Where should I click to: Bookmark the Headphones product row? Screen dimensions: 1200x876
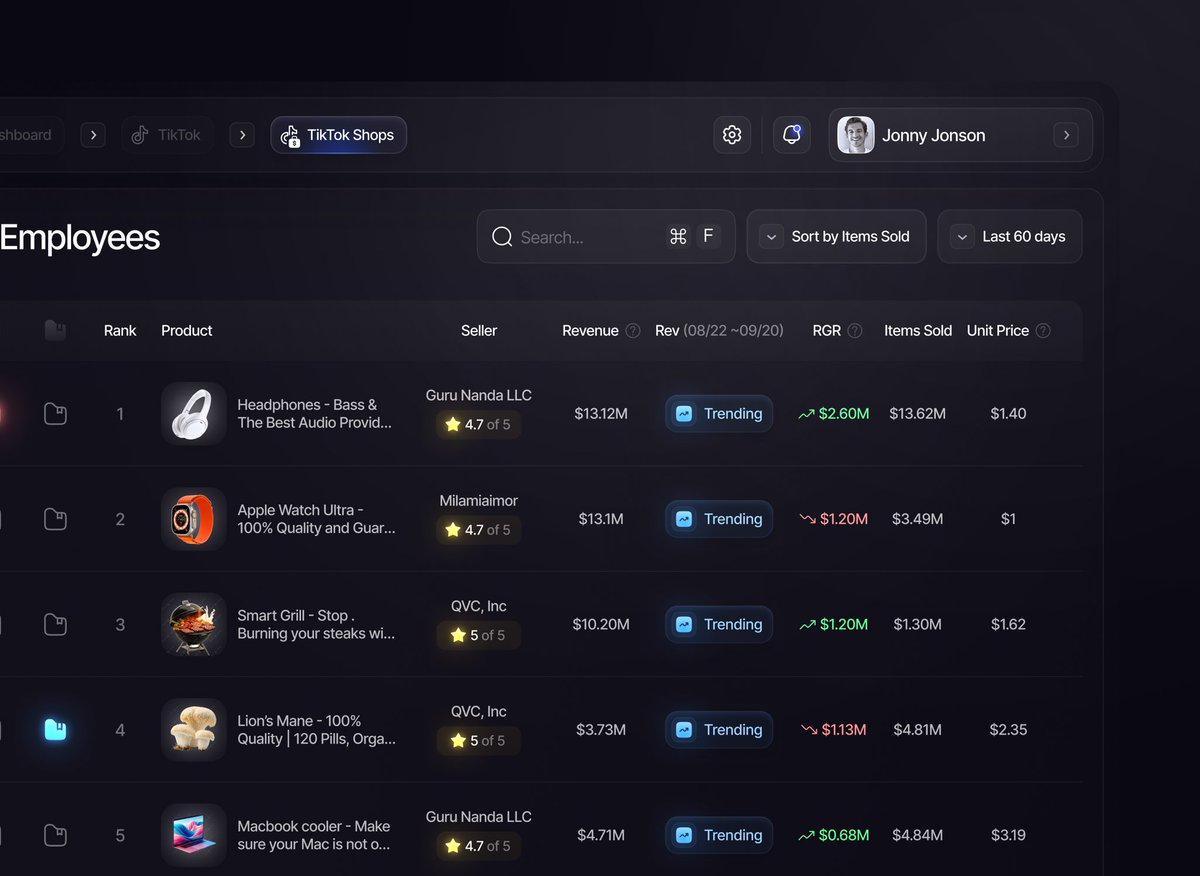(55, 413)
